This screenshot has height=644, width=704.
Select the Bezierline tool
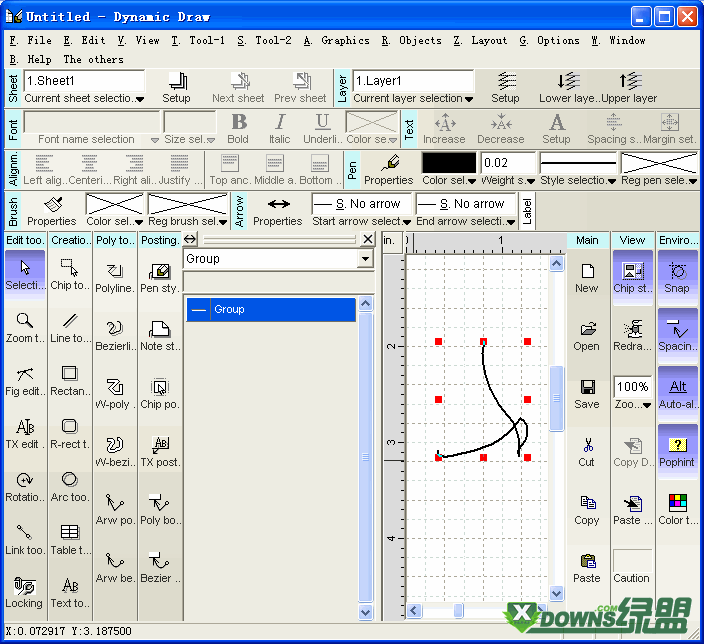115,336
